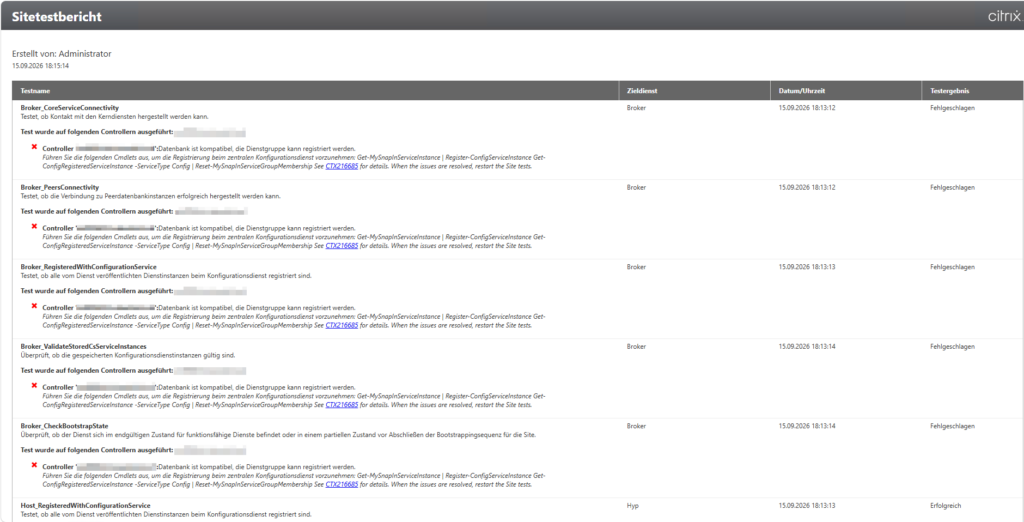1024x522 pixels.
Task: Open CTX216685 link in Broker_PeersConnectivity test
Action: coord(342,246)
